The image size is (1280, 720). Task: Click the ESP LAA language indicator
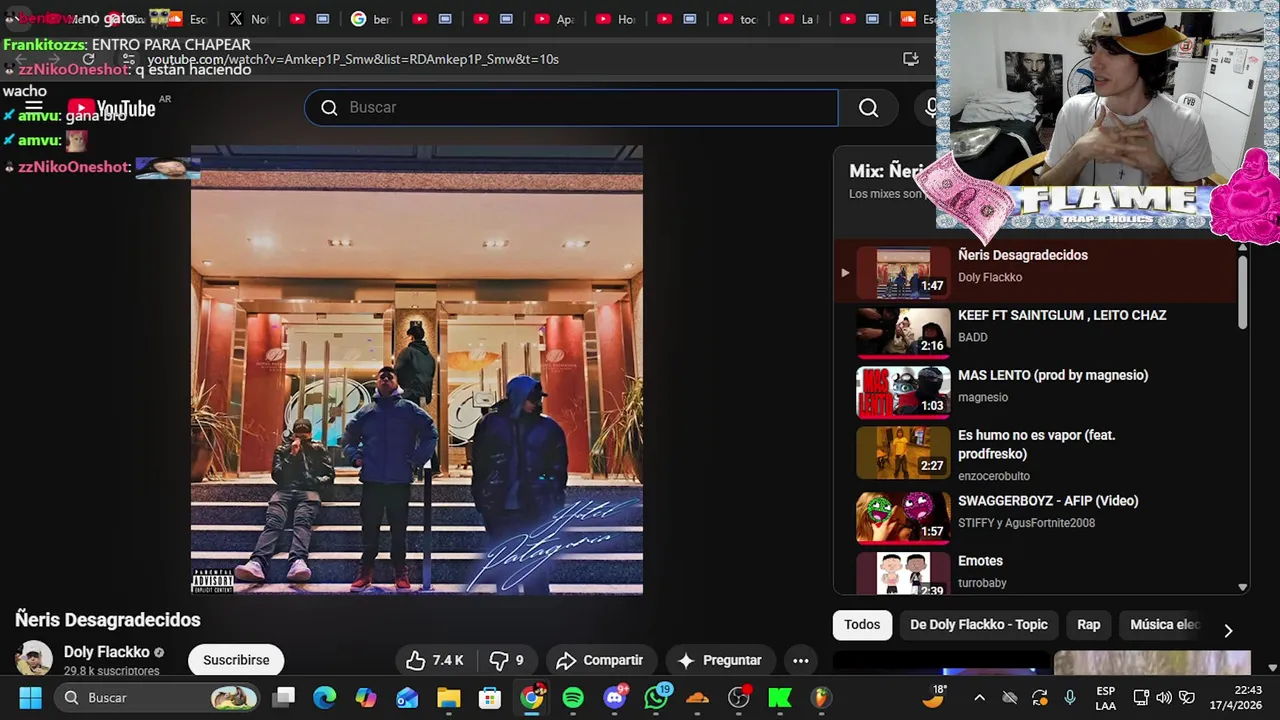point(1105,698)
